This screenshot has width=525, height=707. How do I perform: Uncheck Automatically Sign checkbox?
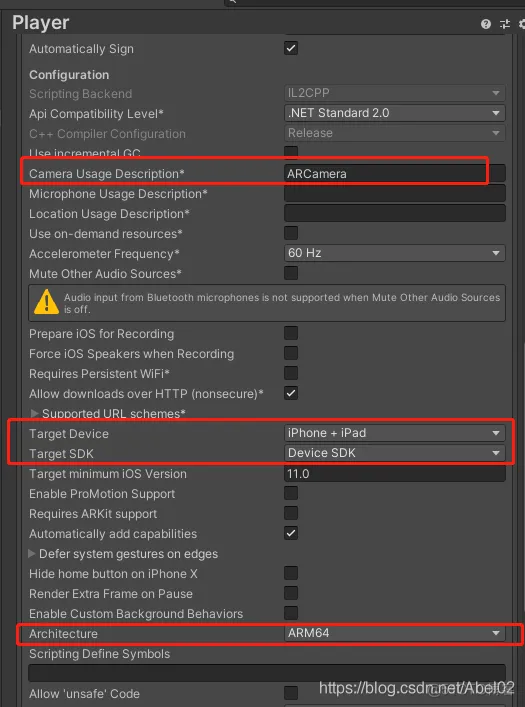[291, 48]
